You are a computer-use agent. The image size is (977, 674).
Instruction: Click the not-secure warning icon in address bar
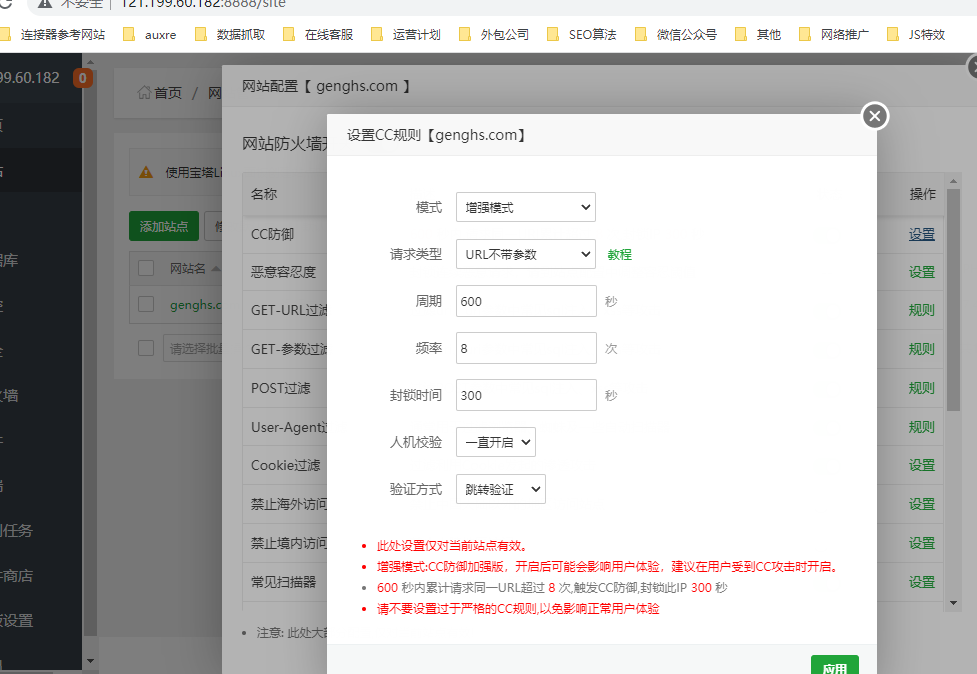44,4
